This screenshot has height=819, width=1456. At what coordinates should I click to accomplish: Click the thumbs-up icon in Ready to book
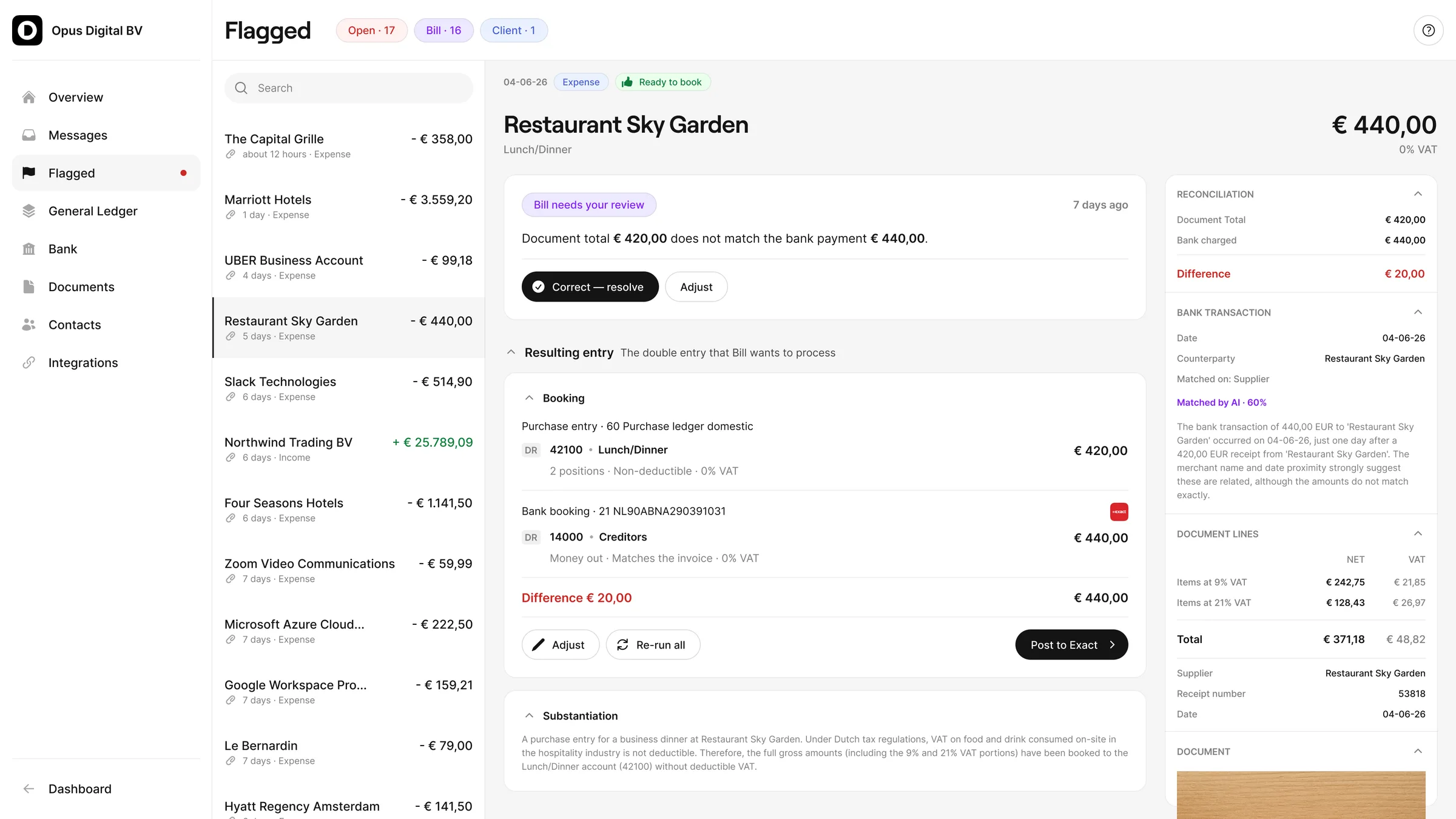click(x=627, y=82)
